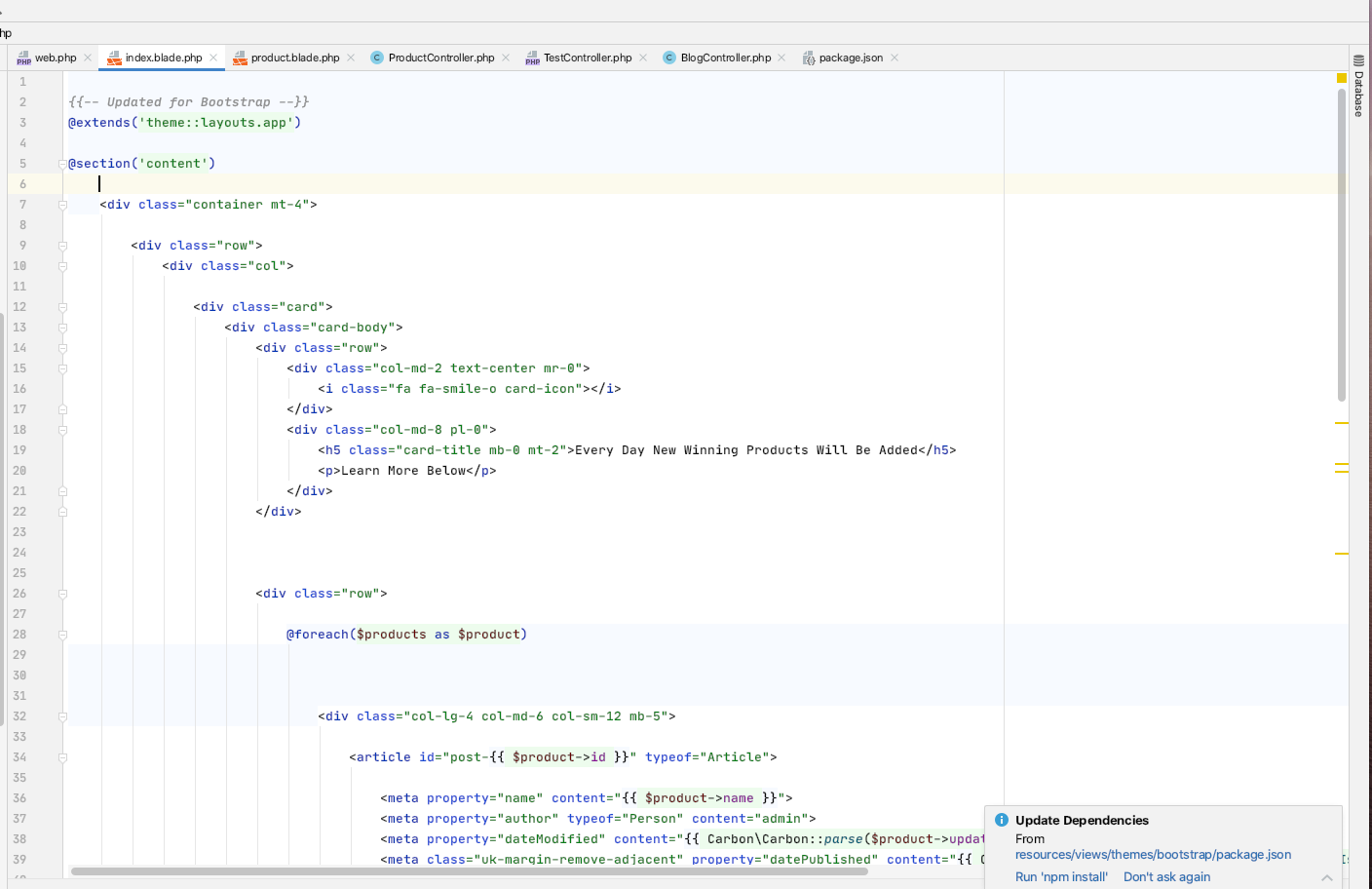Click the PHP icon on TestController.php tab

pos(532,58)
